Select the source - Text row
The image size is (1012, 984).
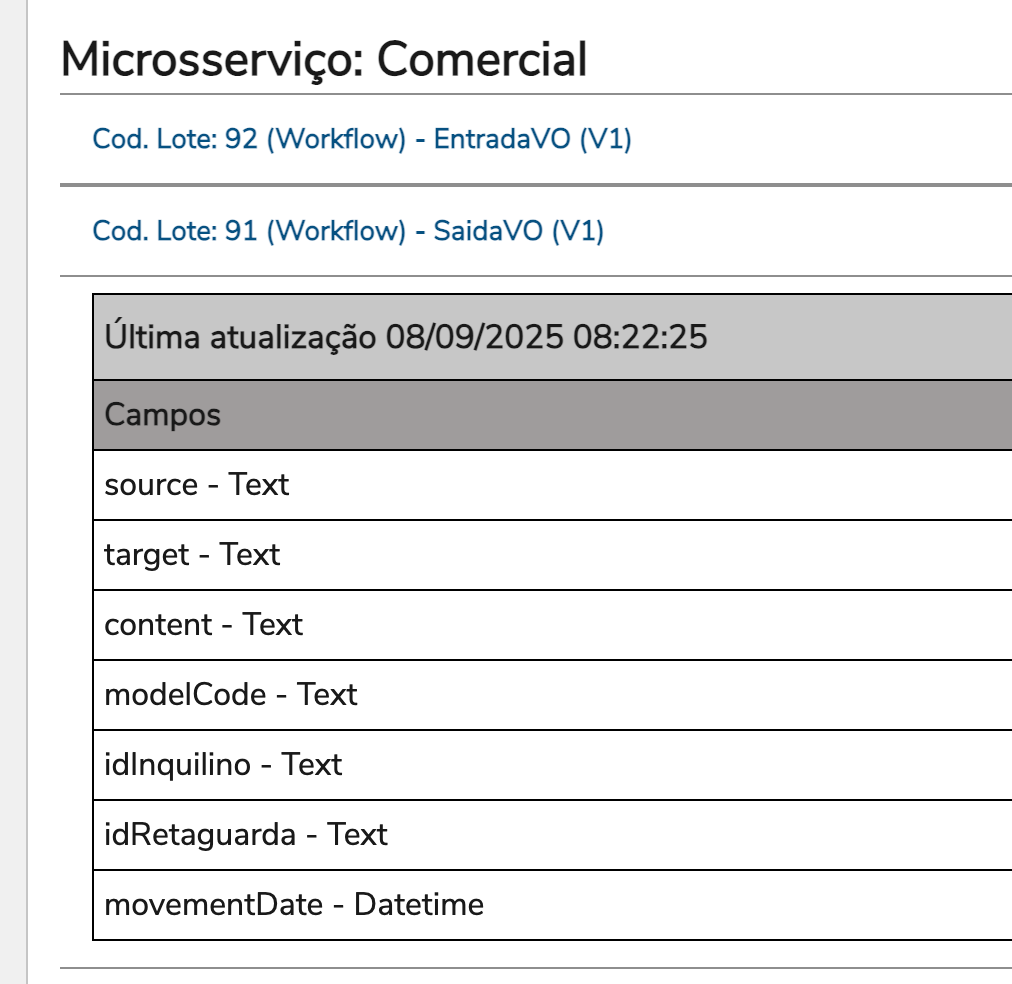pyautogui.click(x=196, y=485)
